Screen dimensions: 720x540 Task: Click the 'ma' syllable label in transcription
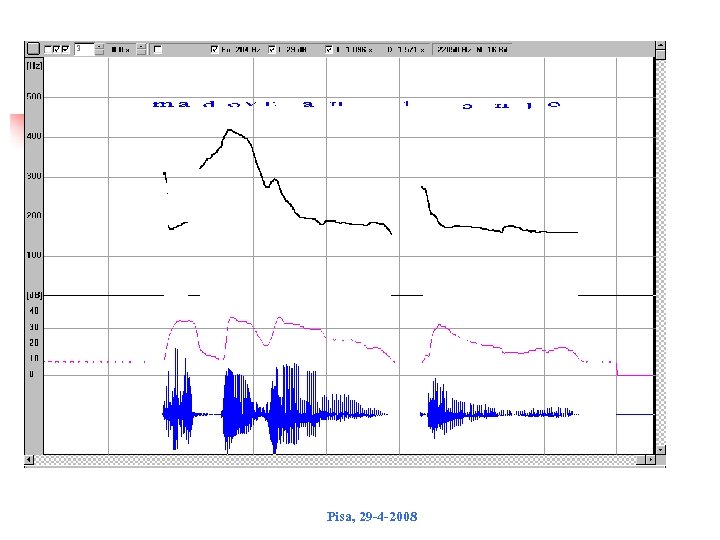pos(171,104)
